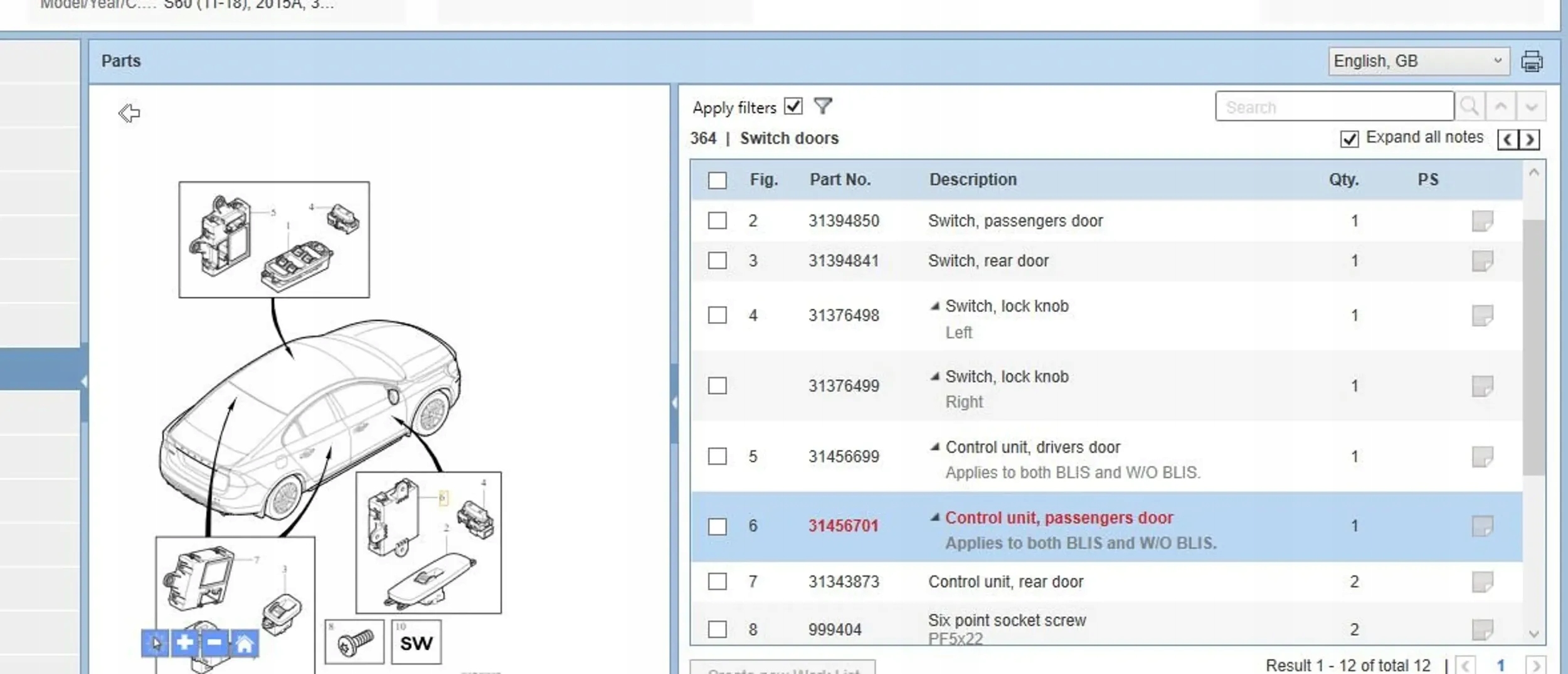Go to previous results page button

(1465, 665)
